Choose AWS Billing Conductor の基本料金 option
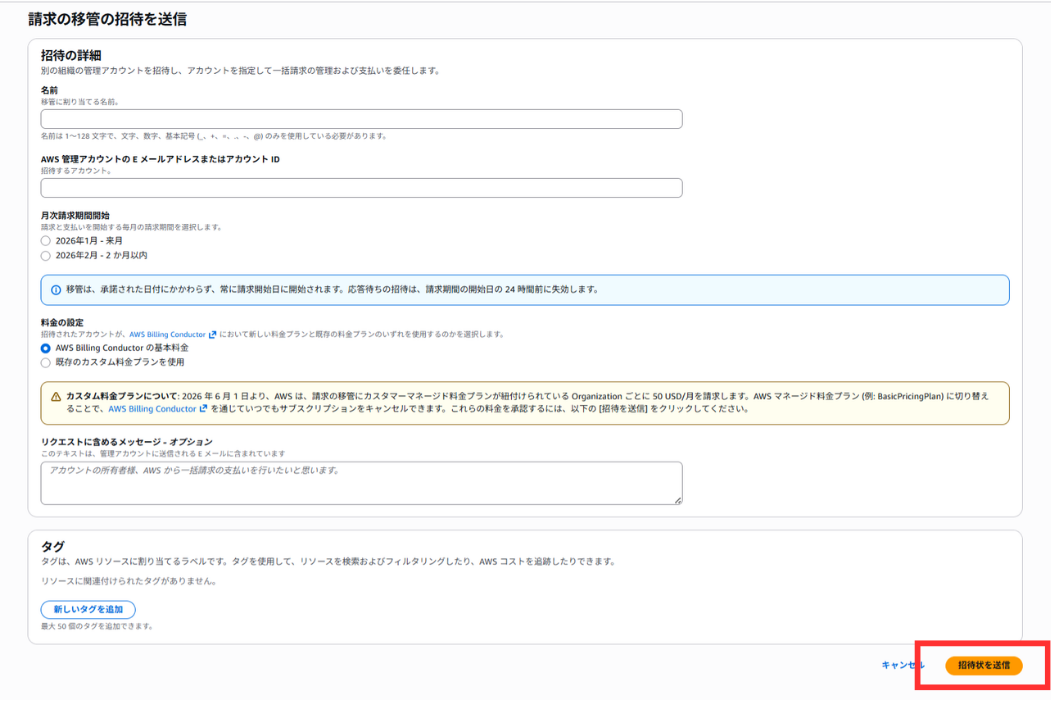This screenshot has width=1051, height=720. pos(46,348)
